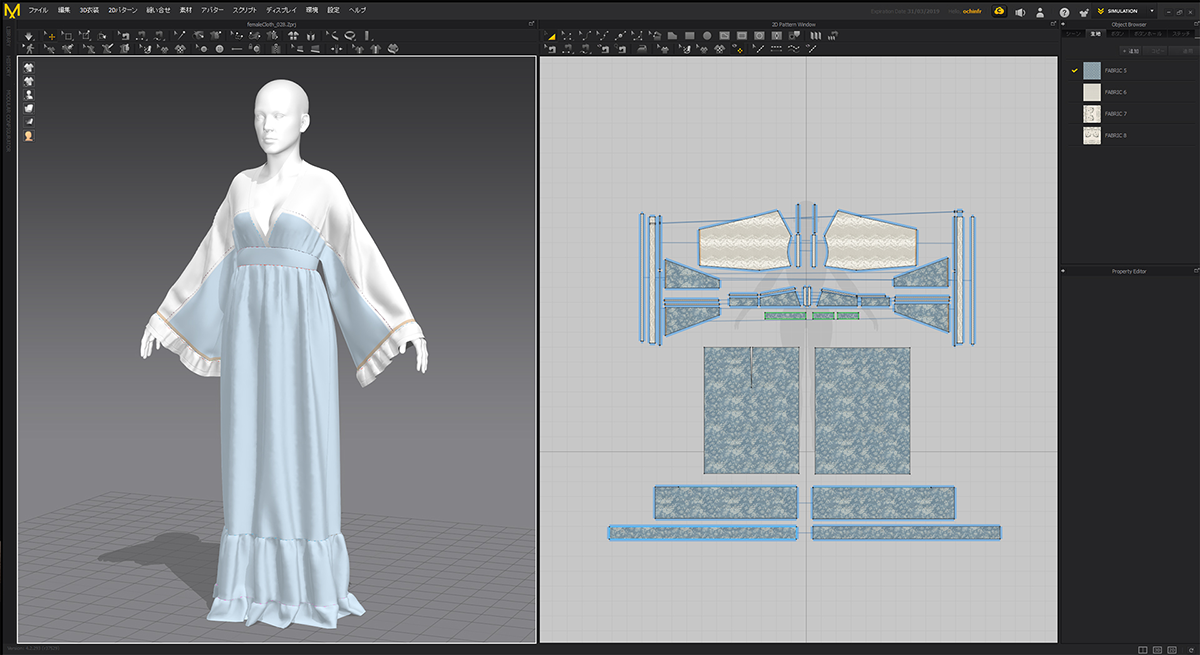This screenshot has height=655, width=1200.
Task: Toggle the orange head icon in 3D viewport column
Action: (29, 135)
